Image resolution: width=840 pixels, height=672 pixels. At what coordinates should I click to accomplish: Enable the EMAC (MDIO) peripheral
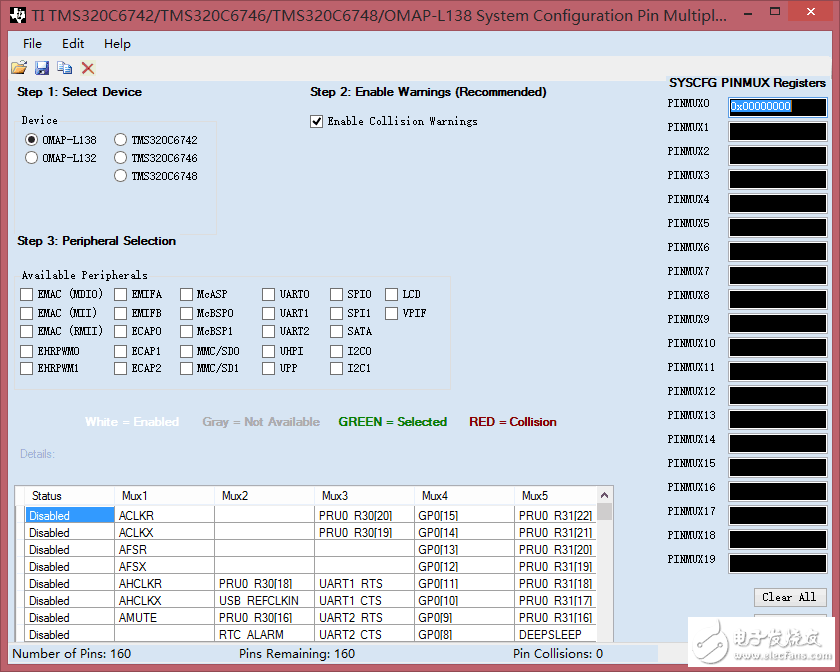(x=26, y=294)
